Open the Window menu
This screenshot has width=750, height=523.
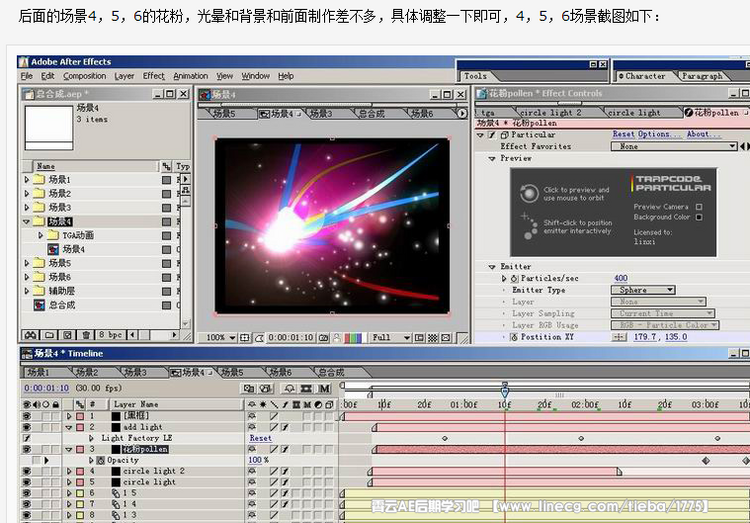click(x=255, y=76)
